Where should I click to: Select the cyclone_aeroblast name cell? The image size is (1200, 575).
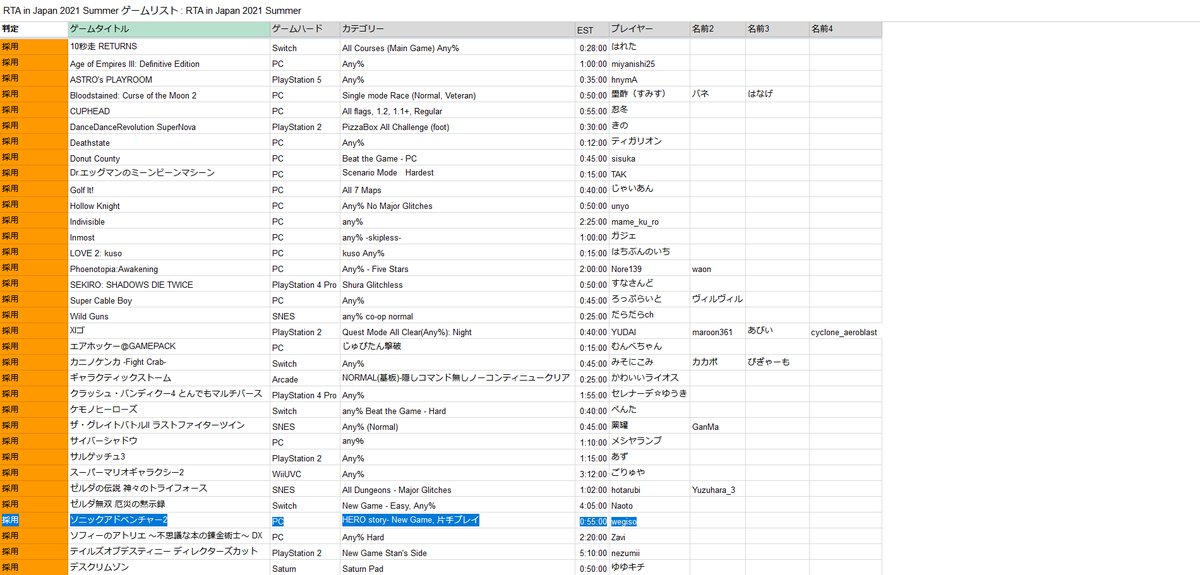(x=845, y=332)
